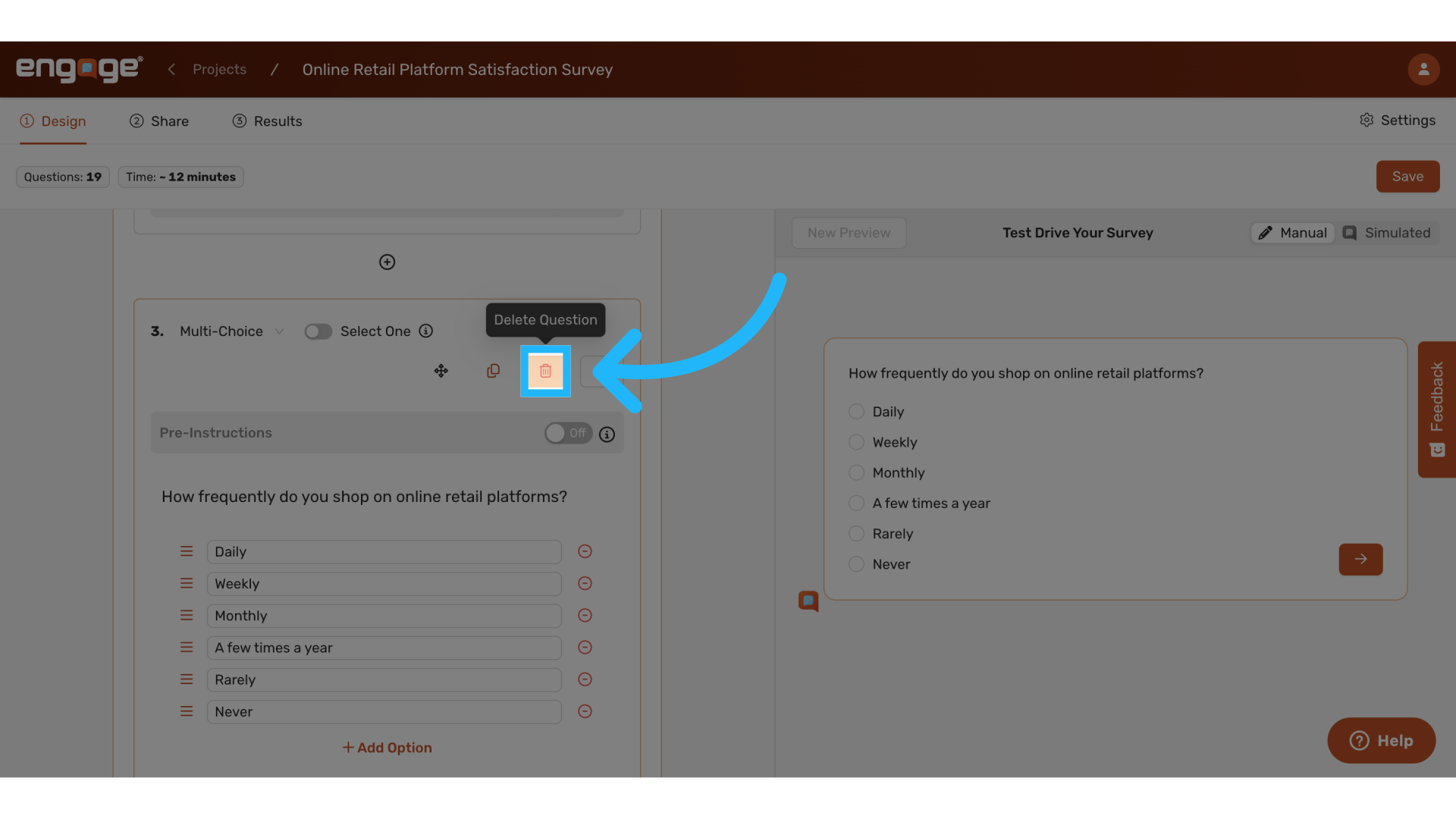Click the A few times a year drag handle

coord(187,647)
